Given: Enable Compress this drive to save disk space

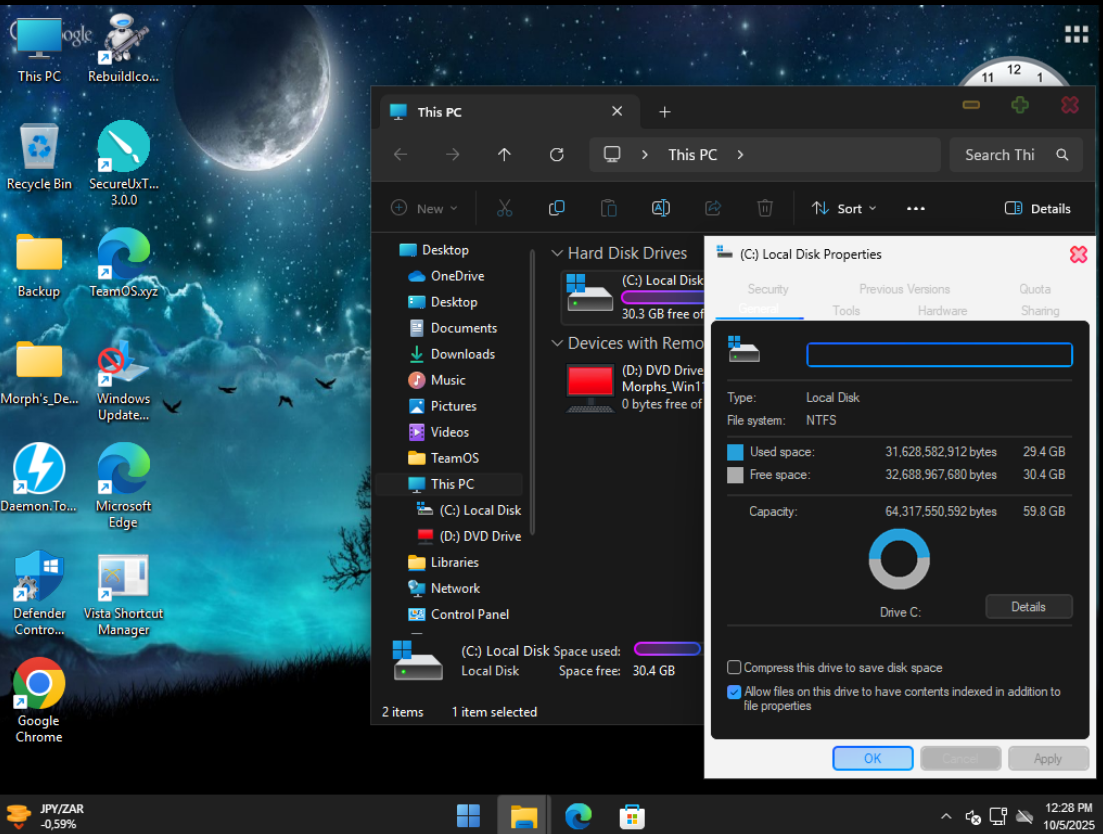Looking at the screenshot, I should pyautogui.click(x=735, y=668).
